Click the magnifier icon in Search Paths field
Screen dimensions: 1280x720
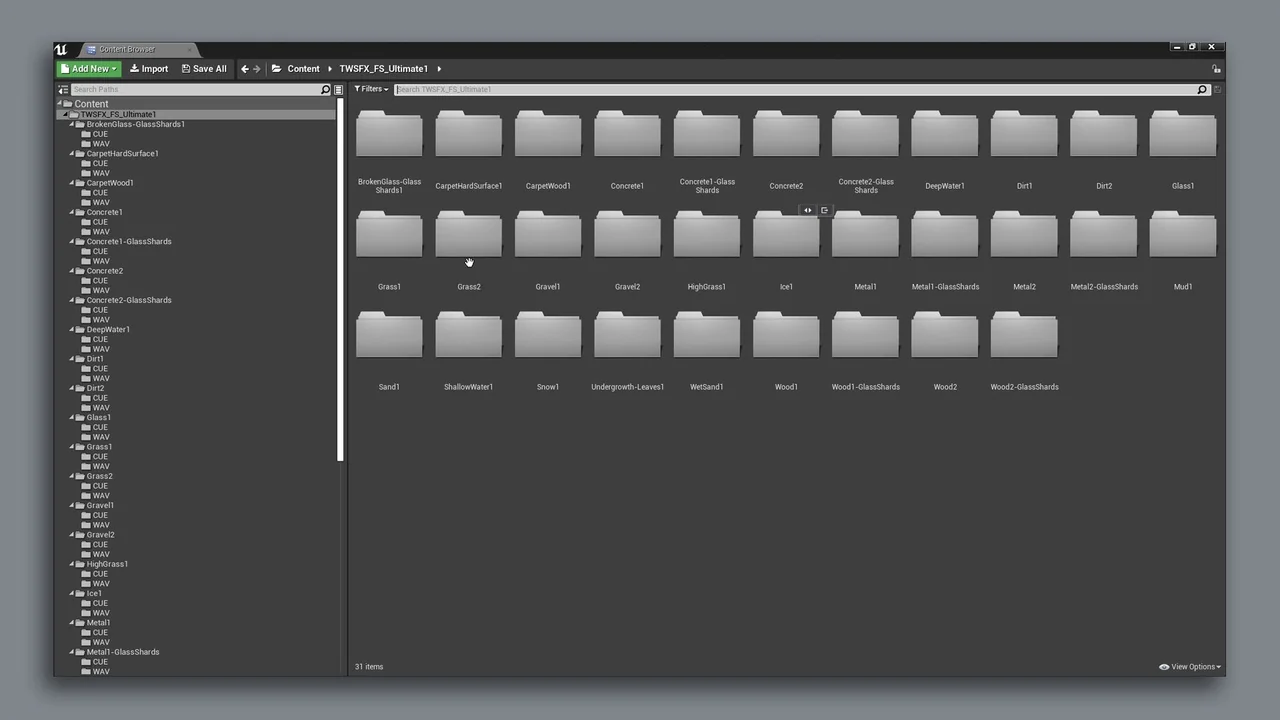325,89
